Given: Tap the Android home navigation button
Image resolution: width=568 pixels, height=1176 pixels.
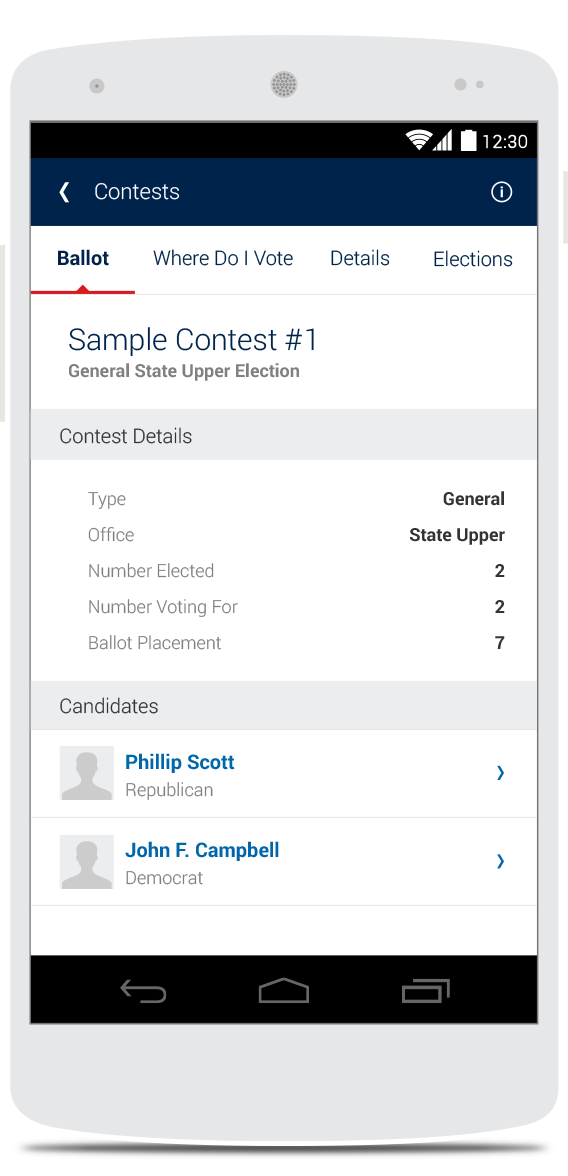Looking at the screenshot, I should pyautogui.click(x=284, y=991).
